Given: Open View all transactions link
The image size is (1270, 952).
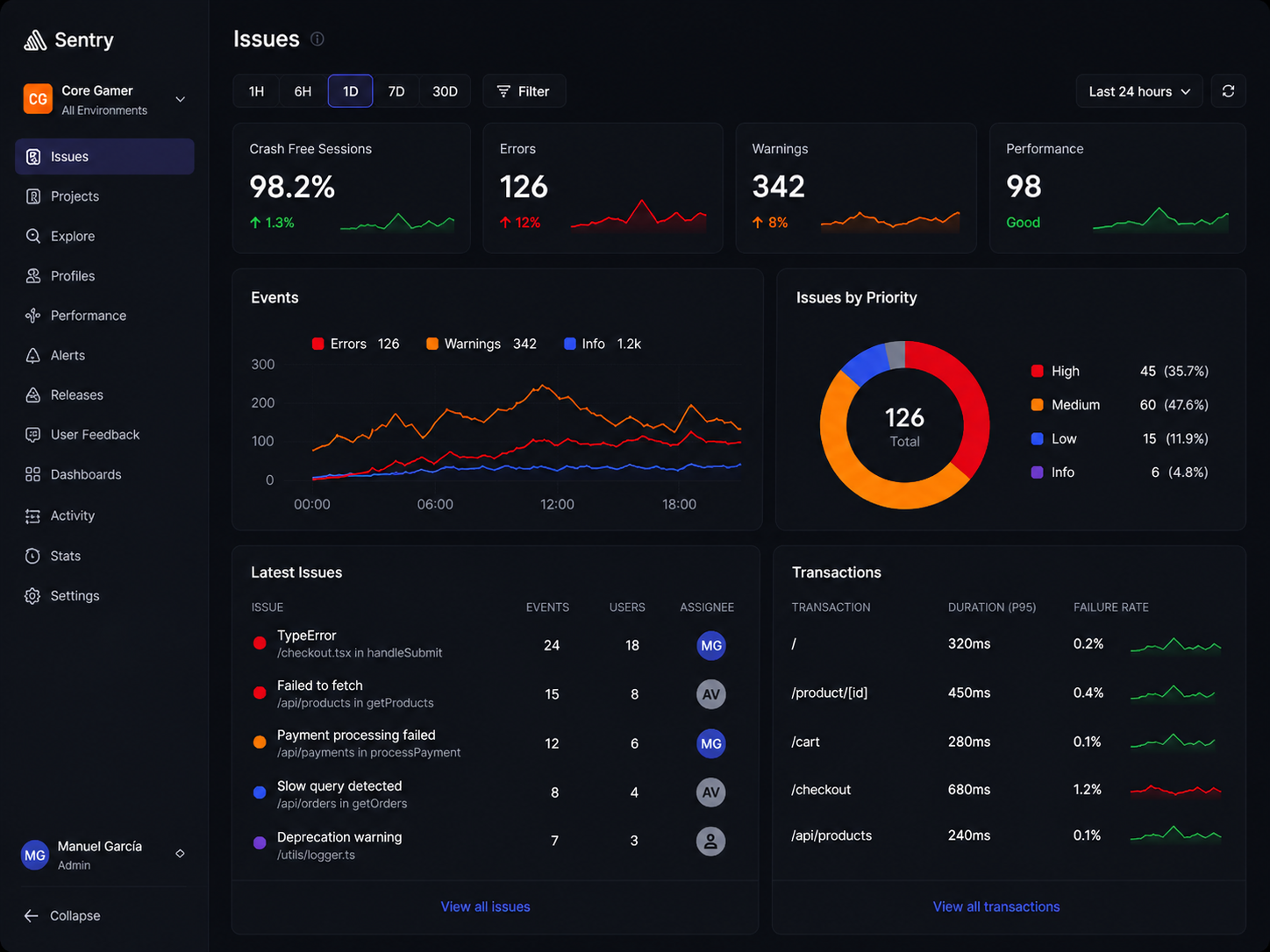Looking at the screenshot, I should coord(996,906).
